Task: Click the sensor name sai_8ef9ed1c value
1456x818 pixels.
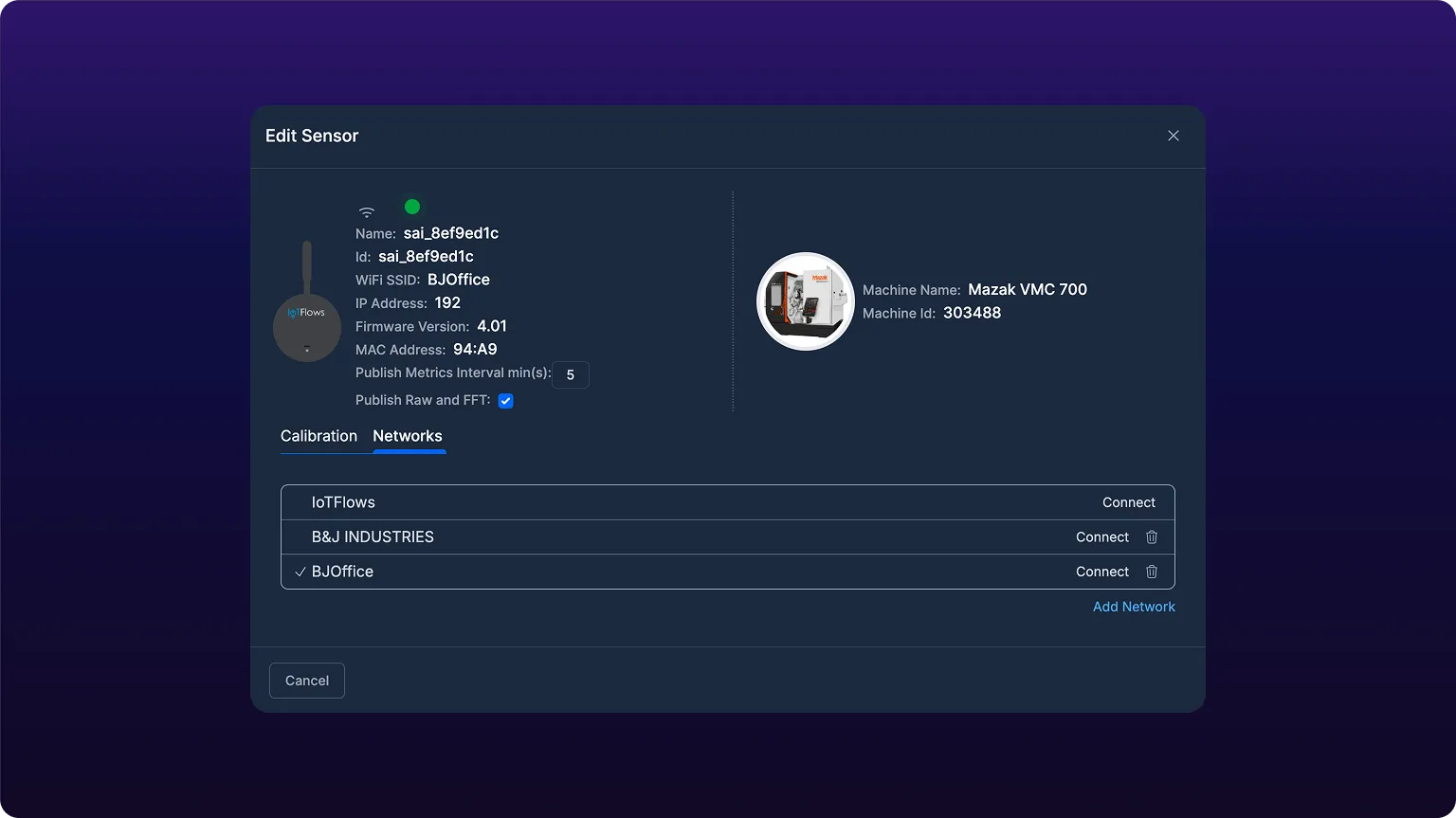Action: pos(451,233)
